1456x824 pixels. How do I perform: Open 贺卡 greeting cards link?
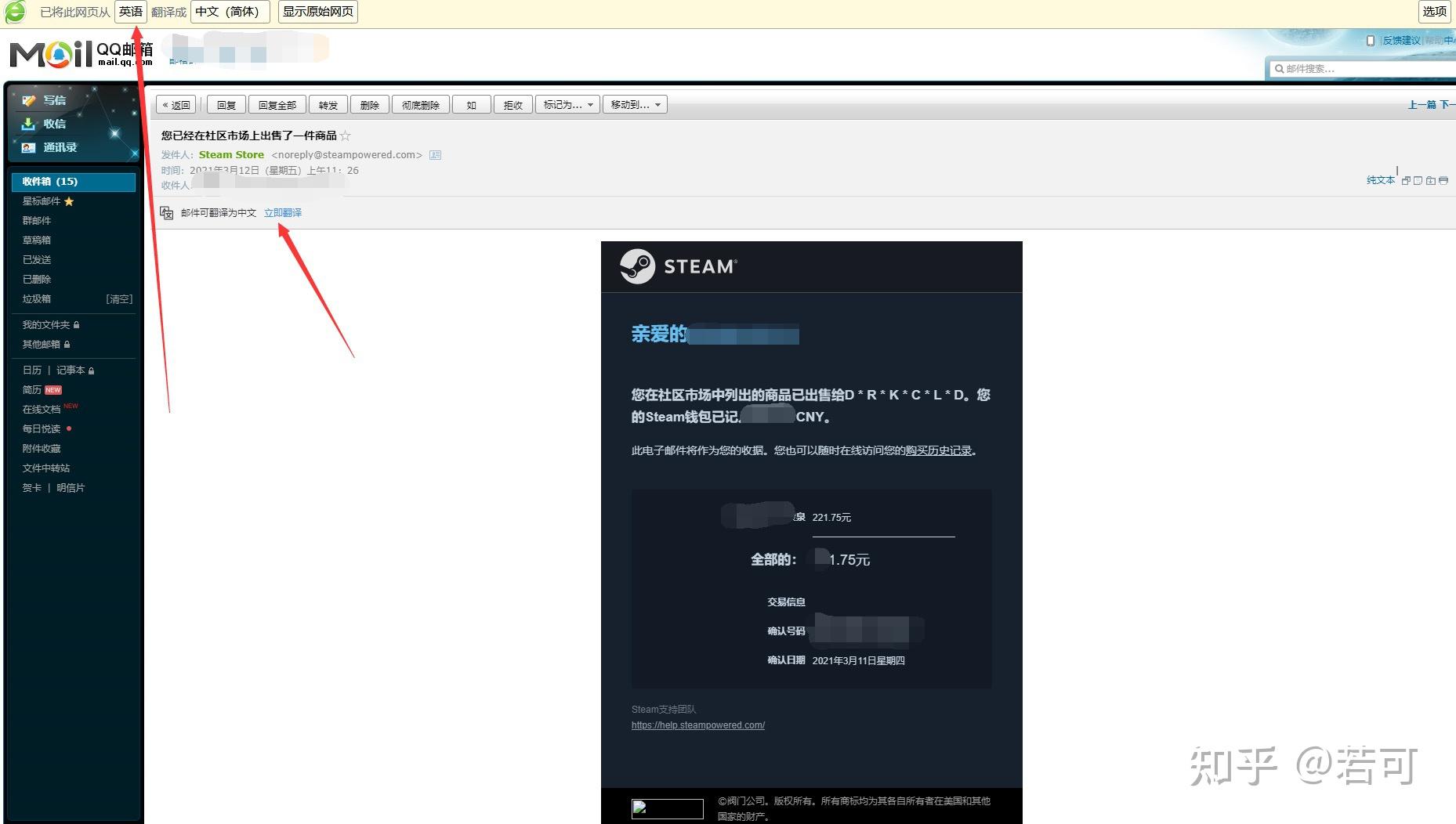coord(32,488)
